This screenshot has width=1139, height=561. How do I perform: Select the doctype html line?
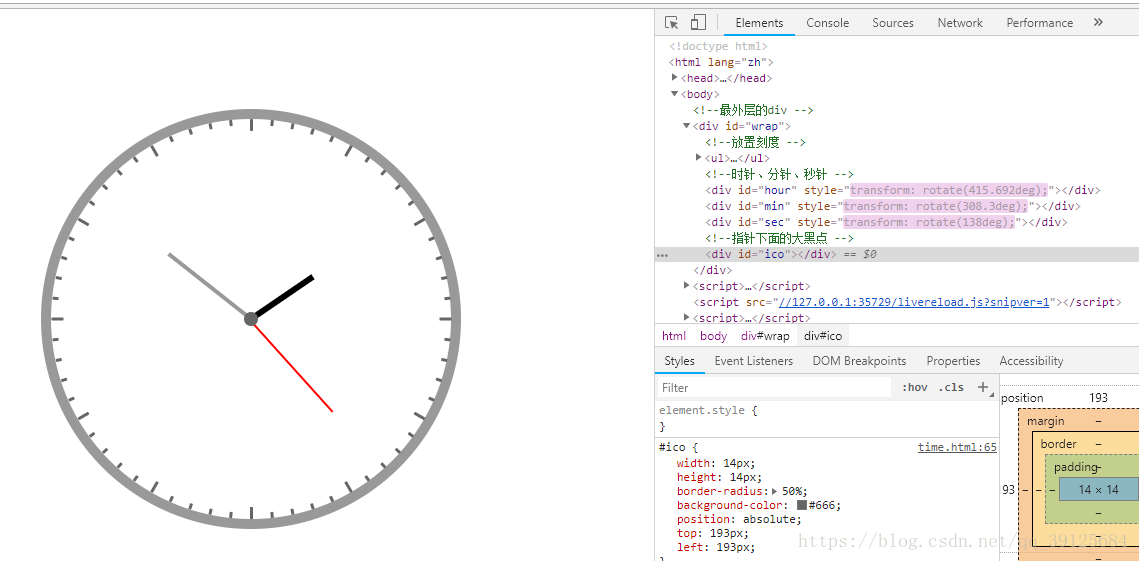click(718, 46)
